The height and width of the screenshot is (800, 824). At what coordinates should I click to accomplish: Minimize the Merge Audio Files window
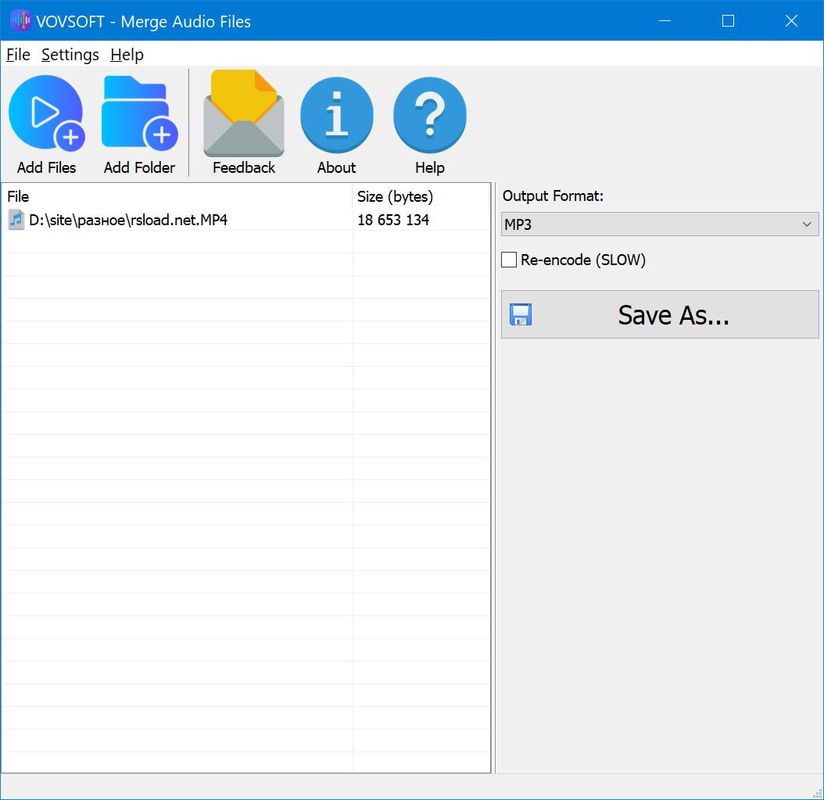[665, 21]
